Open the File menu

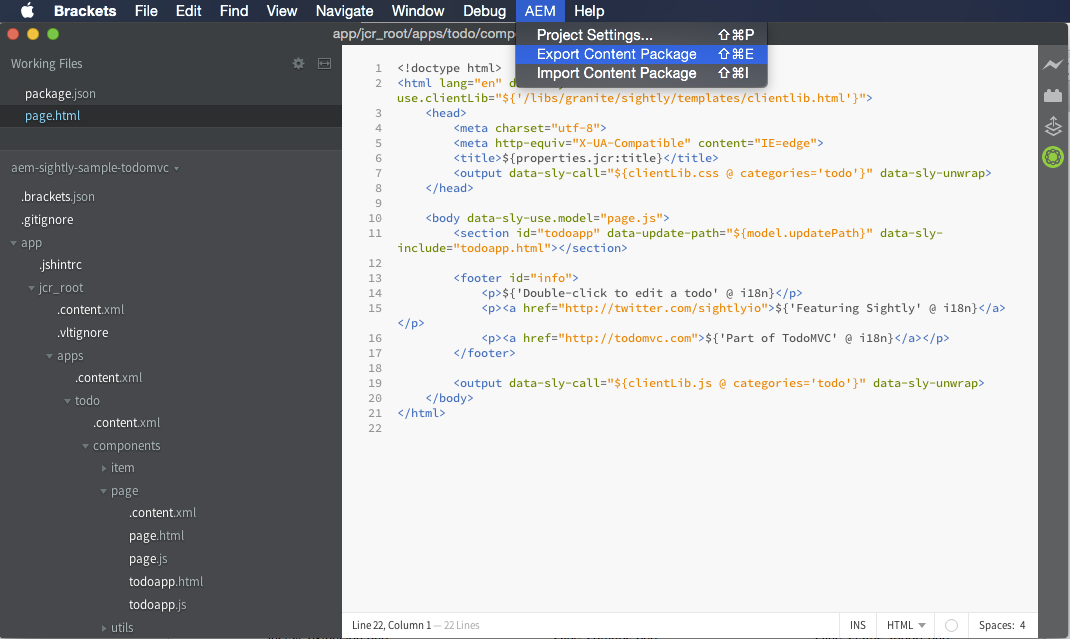tap(146, 11)
